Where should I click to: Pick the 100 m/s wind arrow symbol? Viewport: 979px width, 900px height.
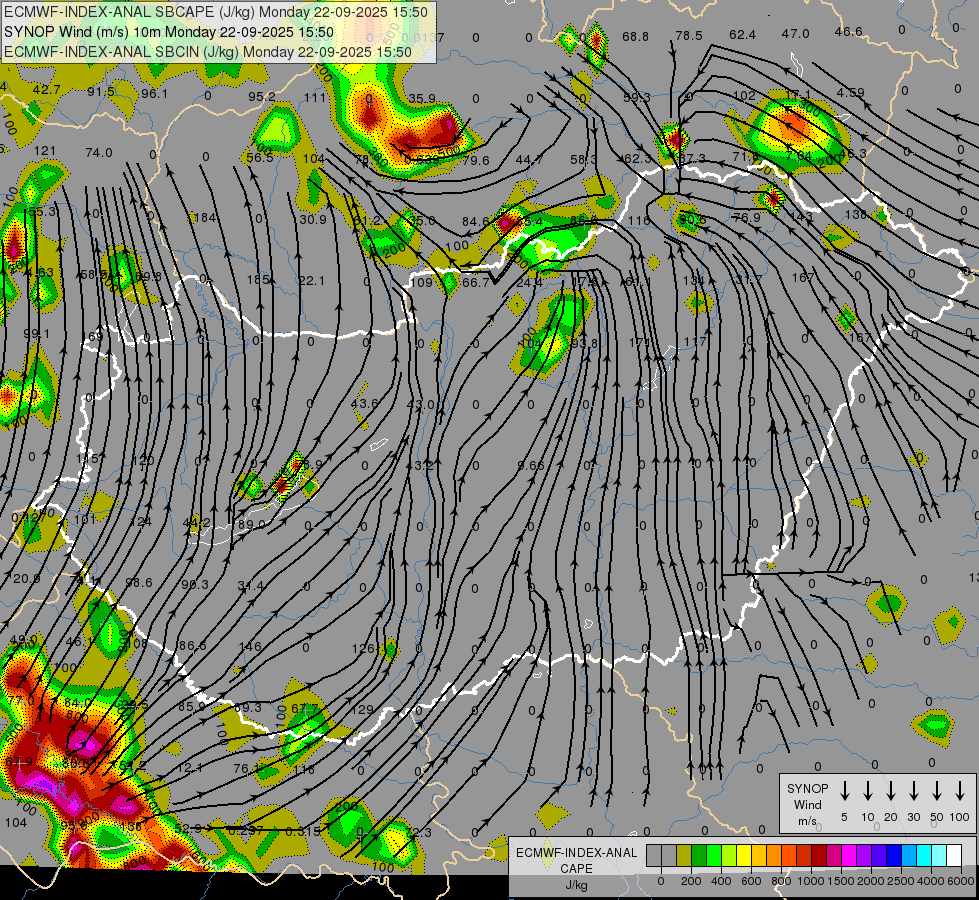[x=960, y=790]
